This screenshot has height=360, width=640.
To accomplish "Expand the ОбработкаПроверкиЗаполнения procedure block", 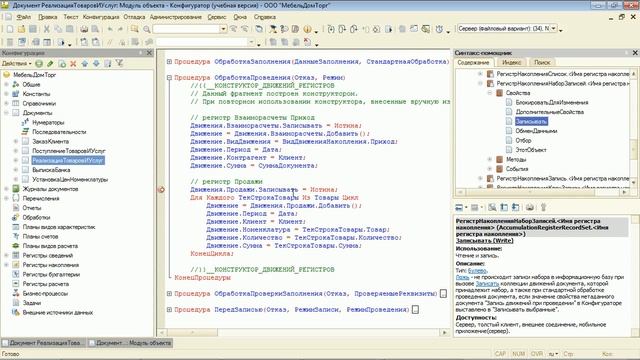I will (169, 293).
